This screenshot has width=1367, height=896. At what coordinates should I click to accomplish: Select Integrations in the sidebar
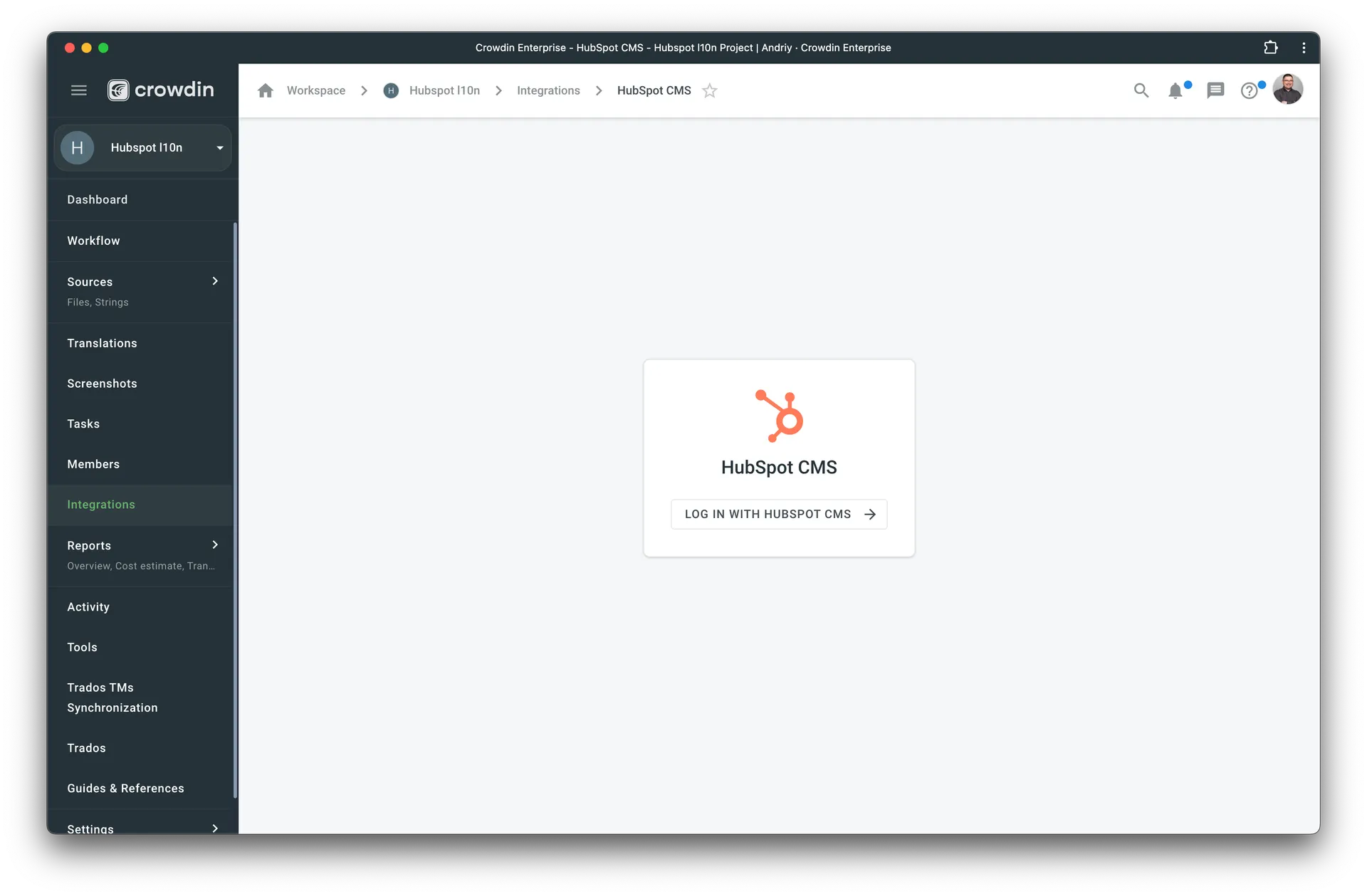(x=140, y=505)
